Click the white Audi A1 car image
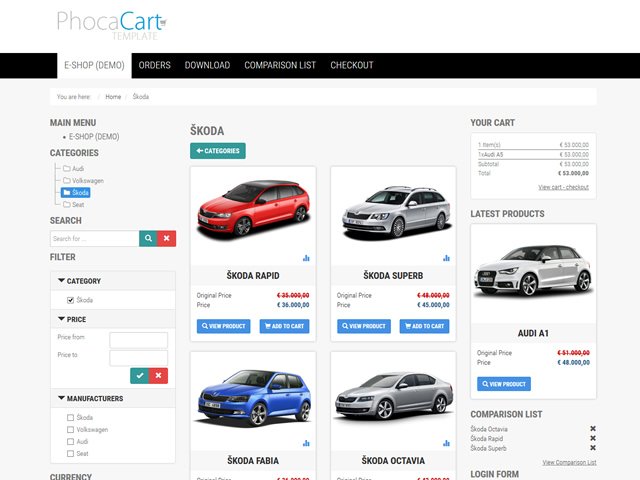Image resolution: width=640 pixels, height=480 pixels. pos(533,270)
